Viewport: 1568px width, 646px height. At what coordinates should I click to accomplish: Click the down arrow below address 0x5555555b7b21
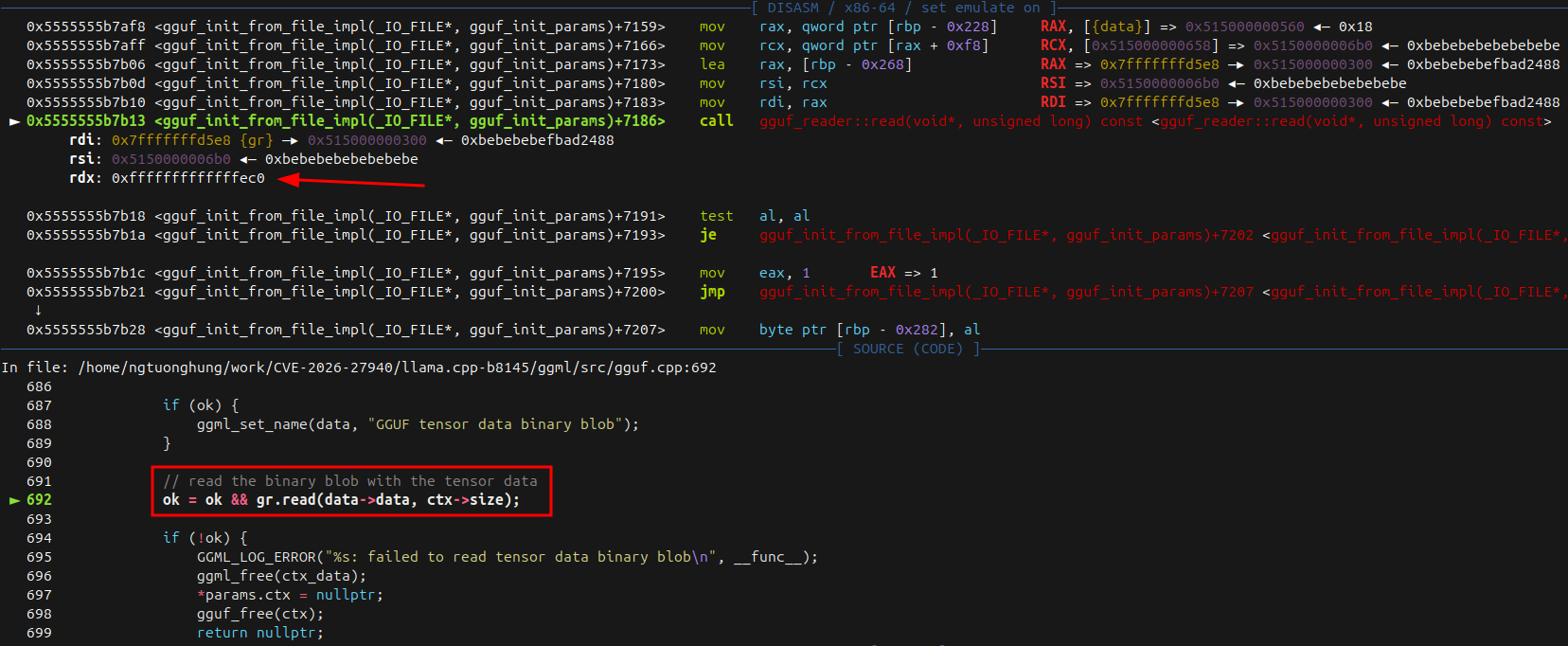[38, 311]
